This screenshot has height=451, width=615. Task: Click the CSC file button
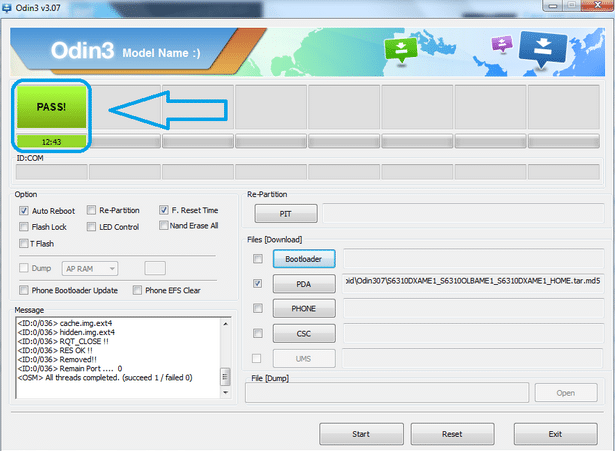pyautogui.click(x=304, y=334)
